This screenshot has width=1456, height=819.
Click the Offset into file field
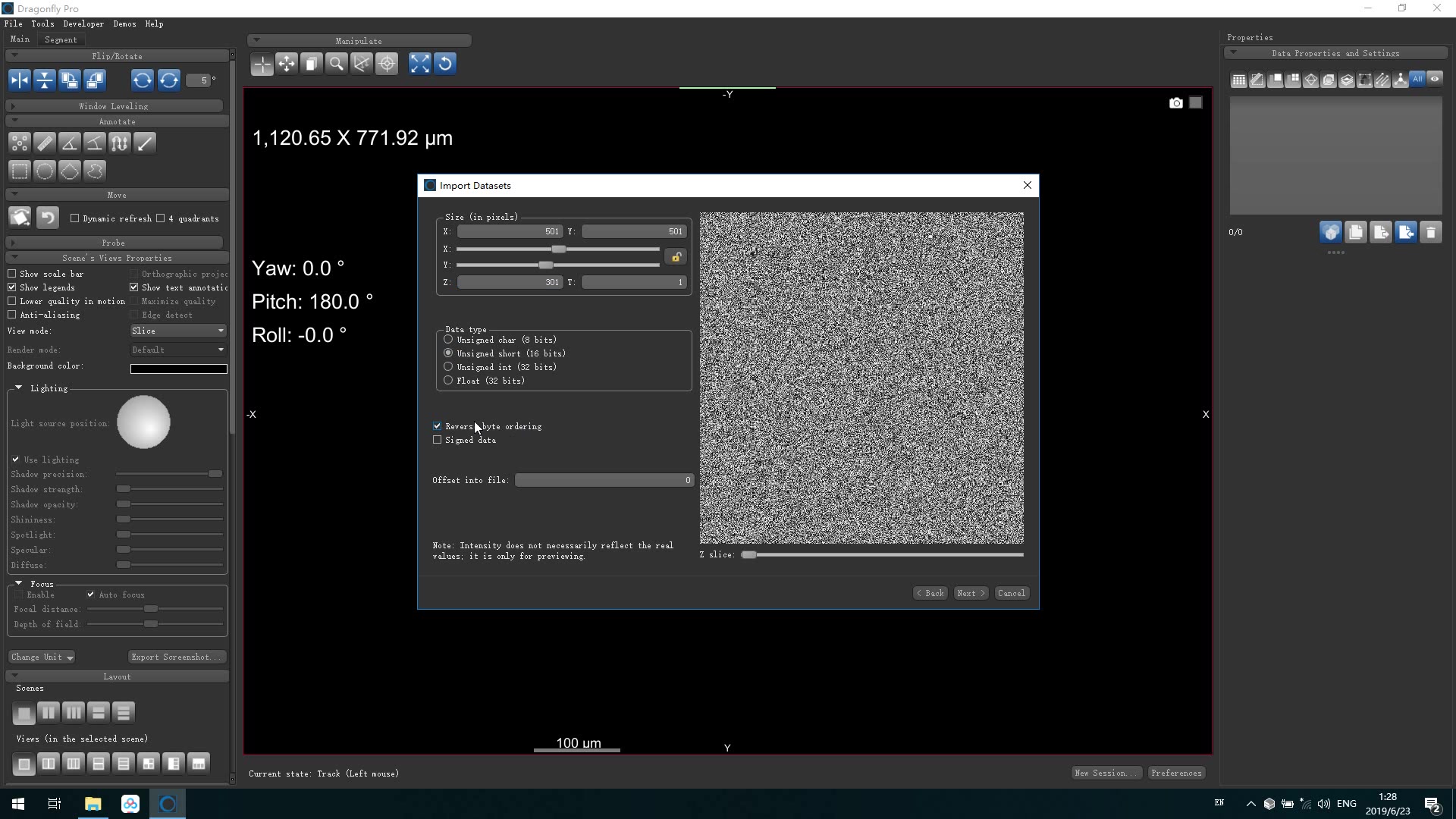[604, 481]
